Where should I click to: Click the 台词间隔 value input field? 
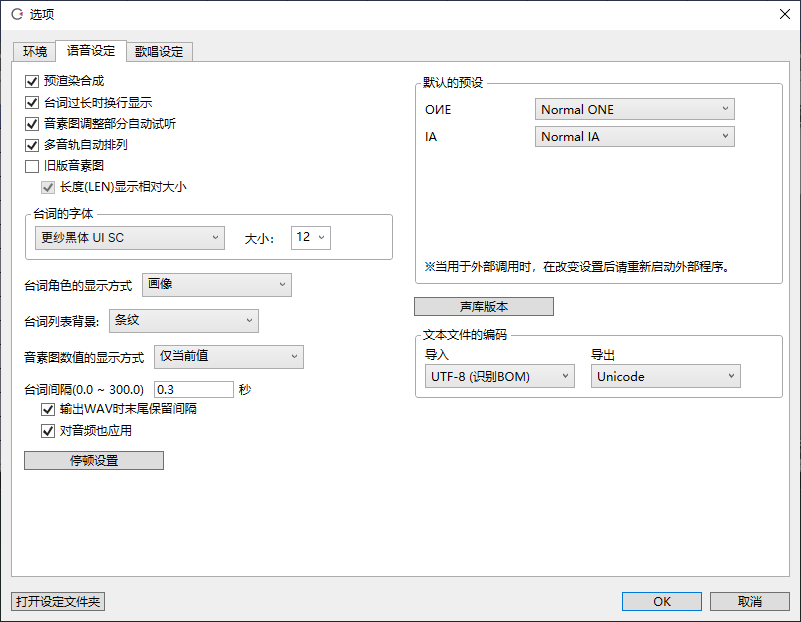click(x=193, y=389)
